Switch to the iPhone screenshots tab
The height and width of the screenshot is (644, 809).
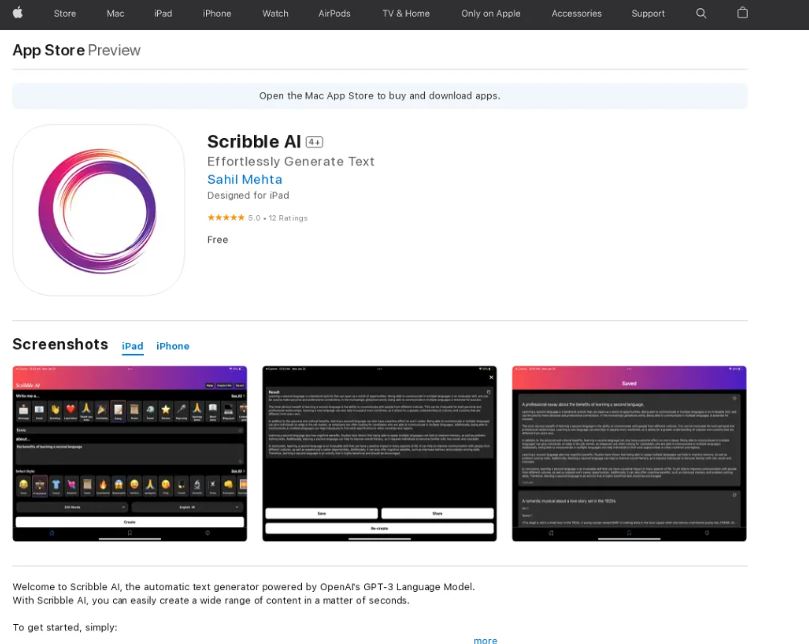[x=173, y=346]
